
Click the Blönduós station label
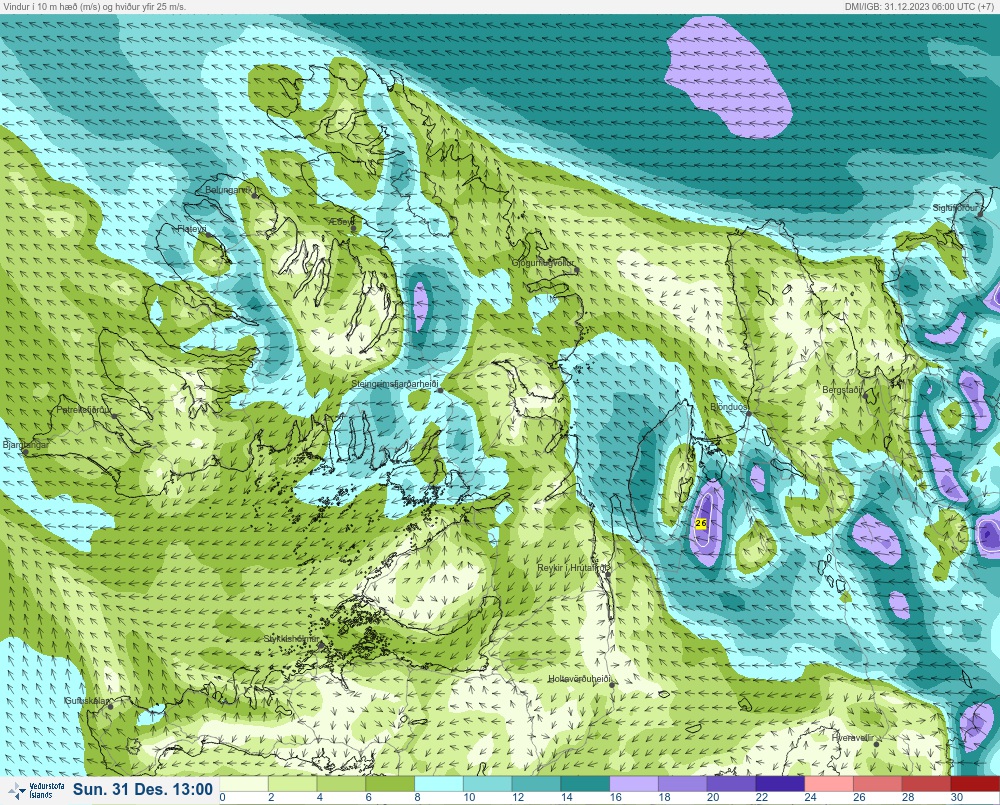pyautogui.click(x=730, y=407)
